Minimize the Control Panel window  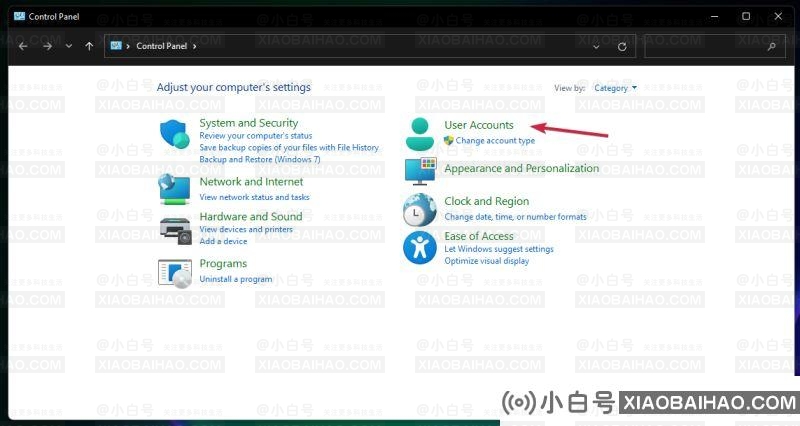[714, 16]
